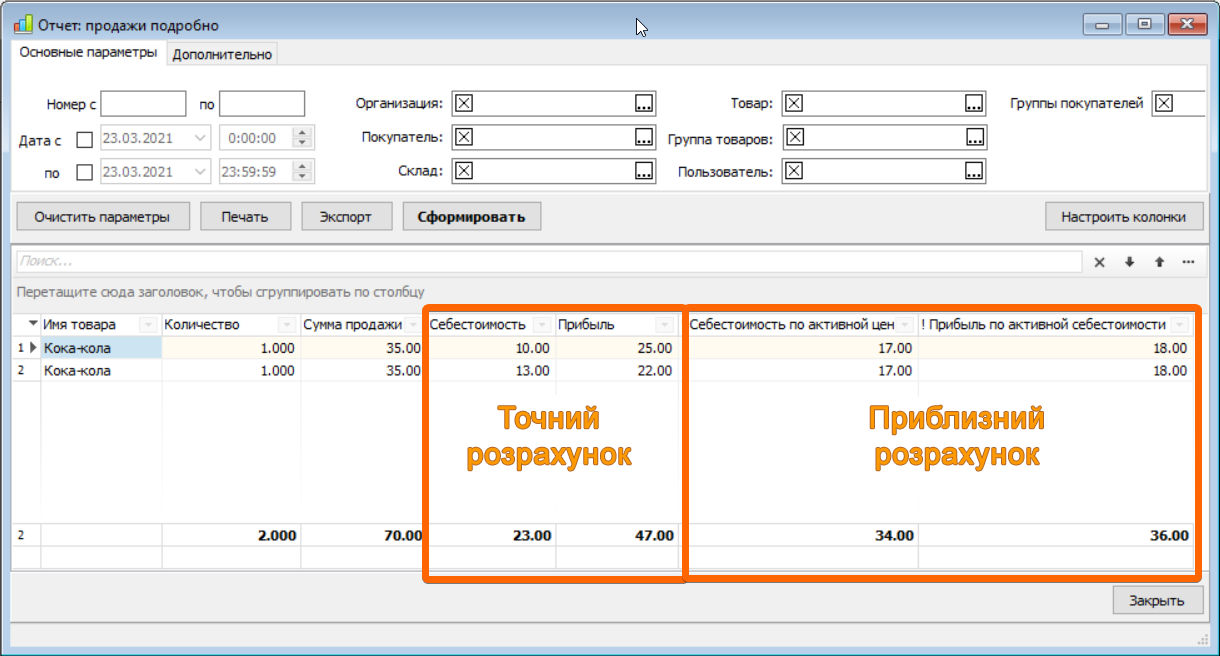Open filter dropdown on Имя товара column

[x=149, y=325]
